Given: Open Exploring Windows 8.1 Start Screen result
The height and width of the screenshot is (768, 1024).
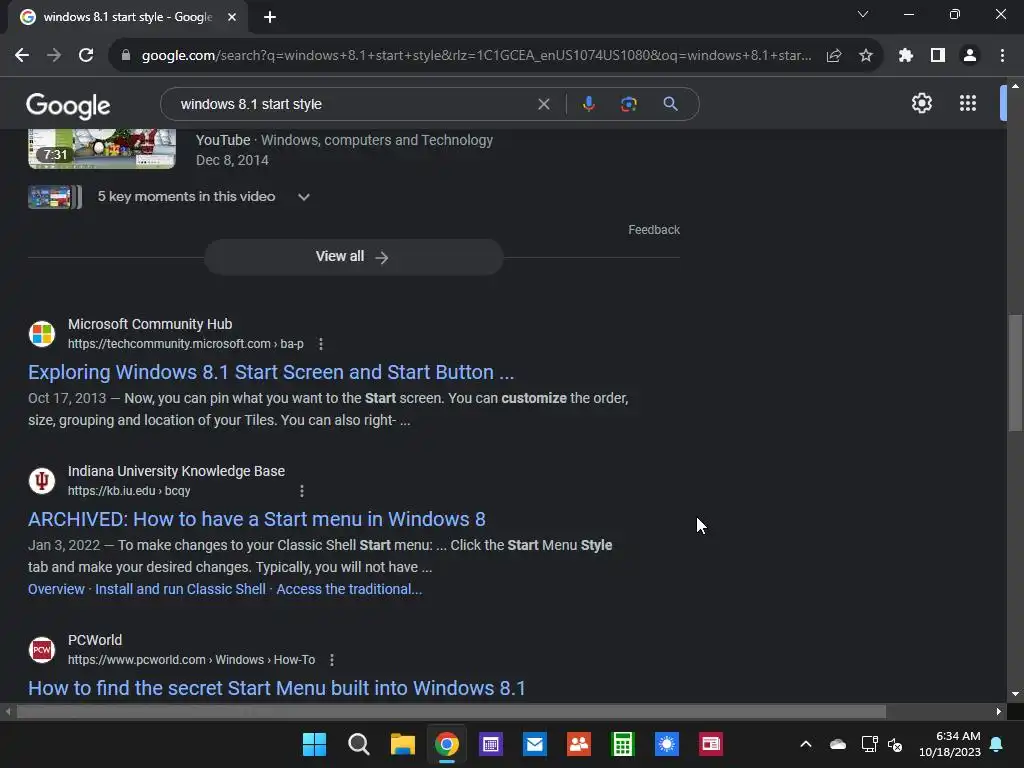Looking at the screenshot, I should (x=271, y=372).
